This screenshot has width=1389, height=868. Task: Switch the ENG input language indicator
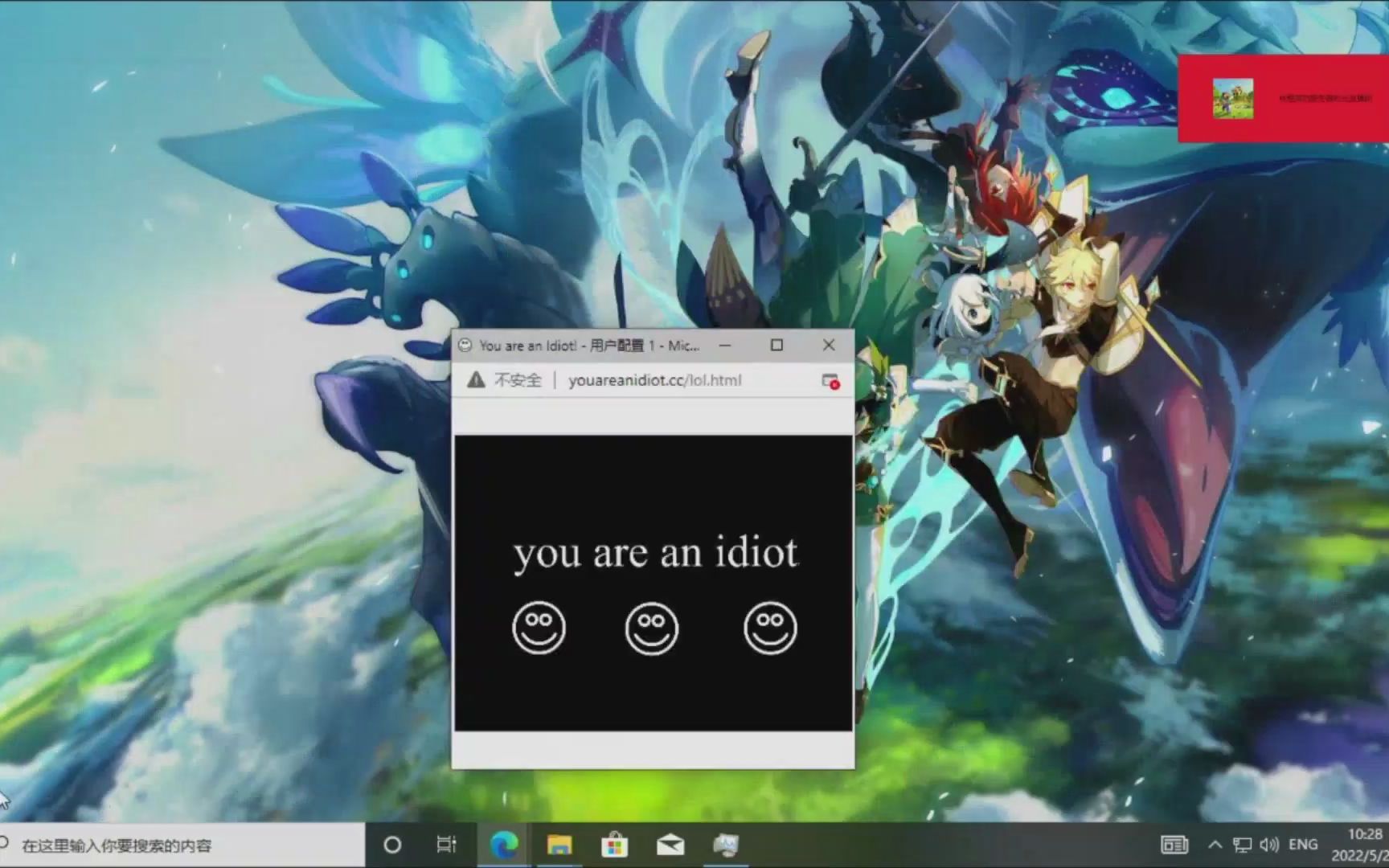tap(1303, 845)
